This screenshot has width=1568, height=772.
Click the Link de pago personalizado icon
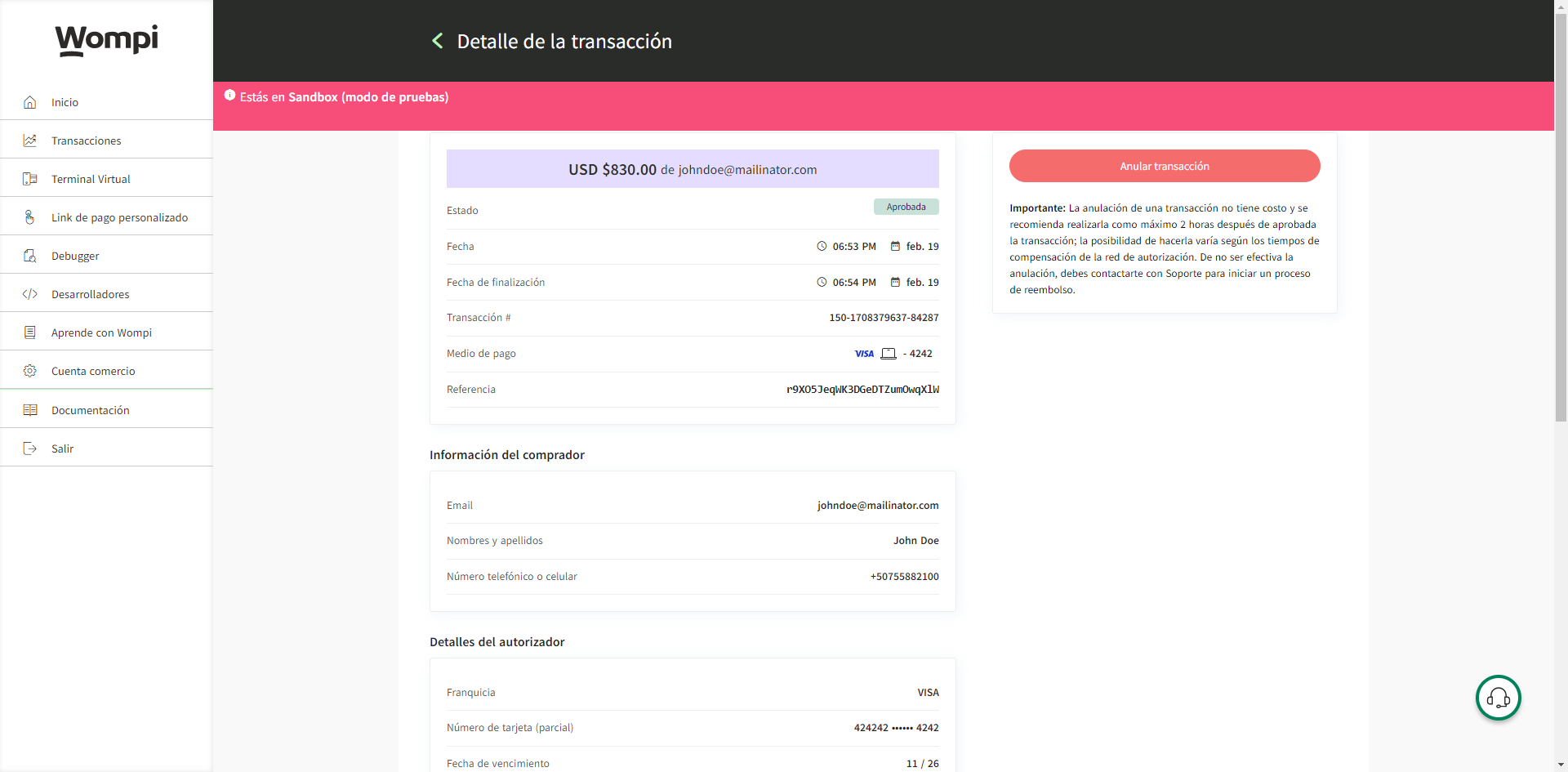[x=30, y=217]
